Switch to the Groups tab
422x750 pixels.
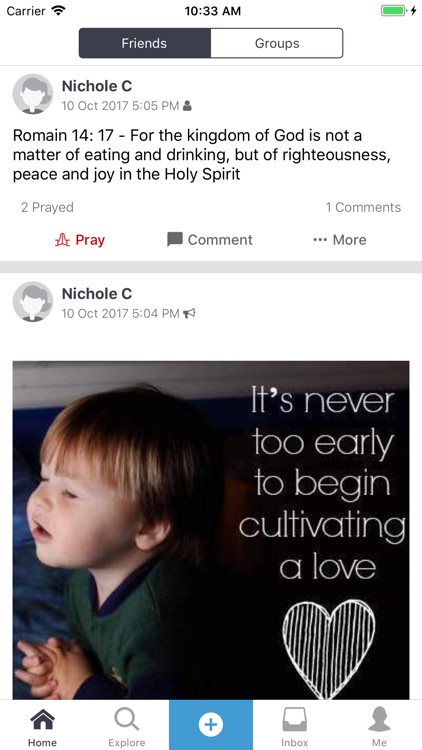pyautogui.click(x=277, y=43)
